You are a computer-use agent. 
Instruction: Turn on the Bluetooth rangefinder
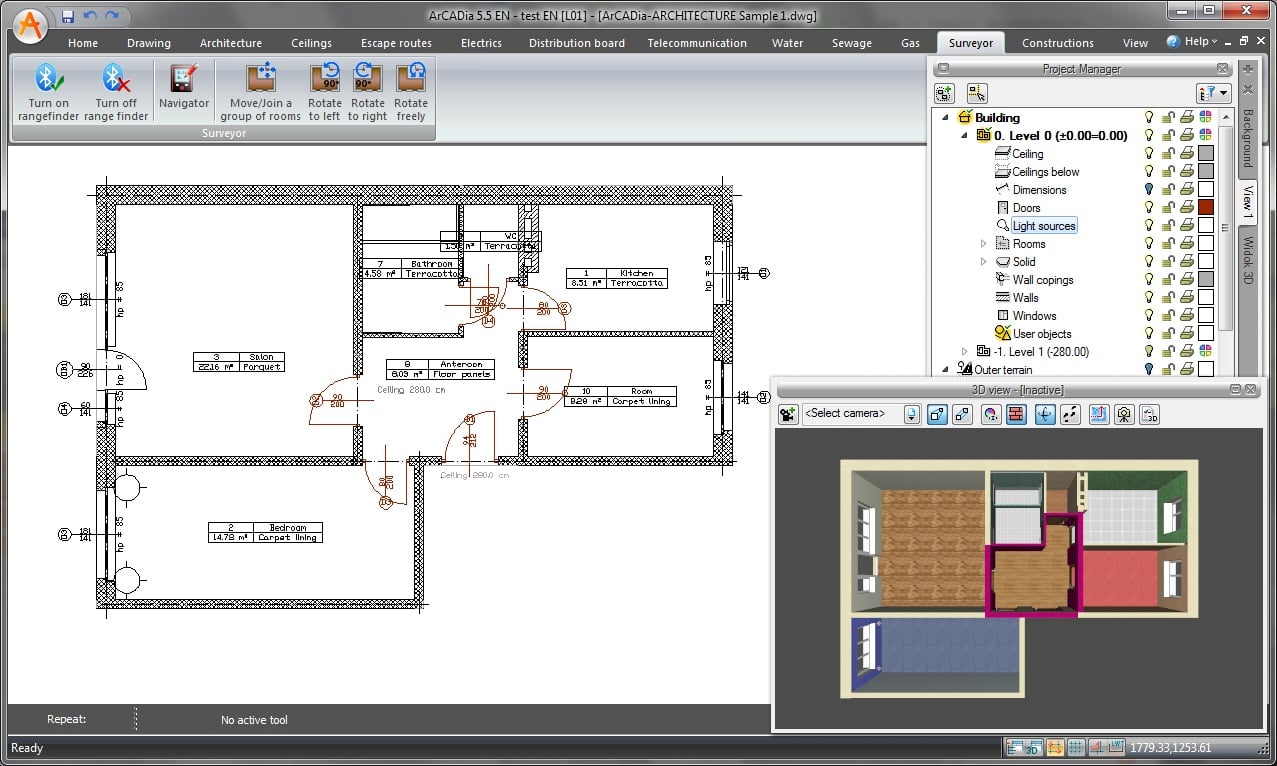[48, 92]
